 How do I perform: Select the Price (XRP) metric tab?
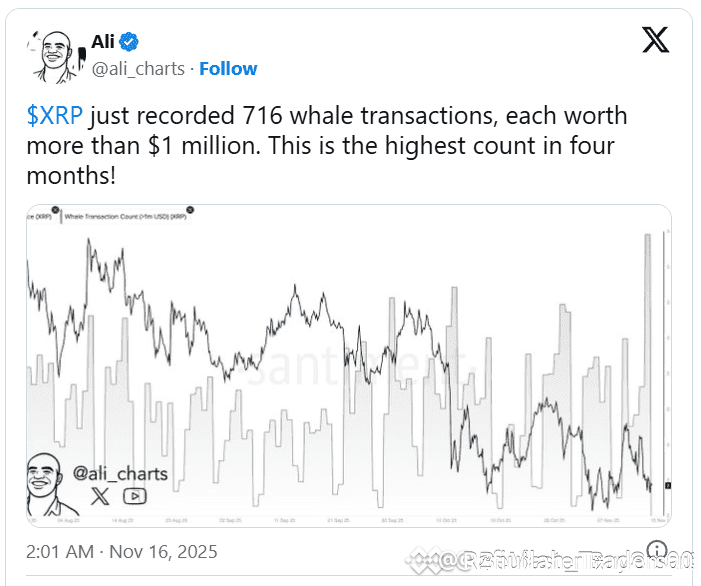(x=39, y=217)
